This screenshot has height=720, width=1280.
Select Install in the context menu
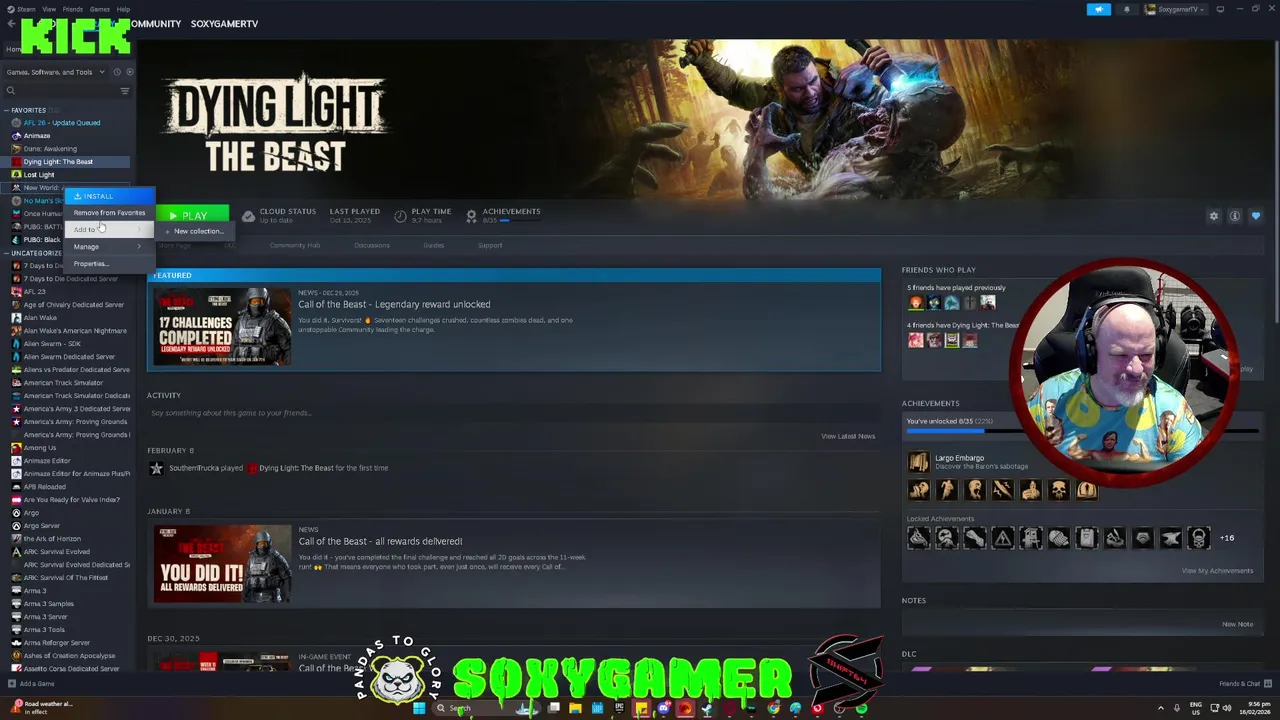point(110,196)
